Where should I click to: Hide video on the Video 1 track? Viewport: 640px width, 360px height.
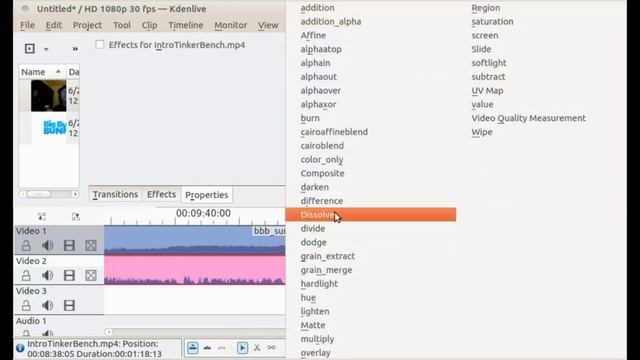(69, 245)
